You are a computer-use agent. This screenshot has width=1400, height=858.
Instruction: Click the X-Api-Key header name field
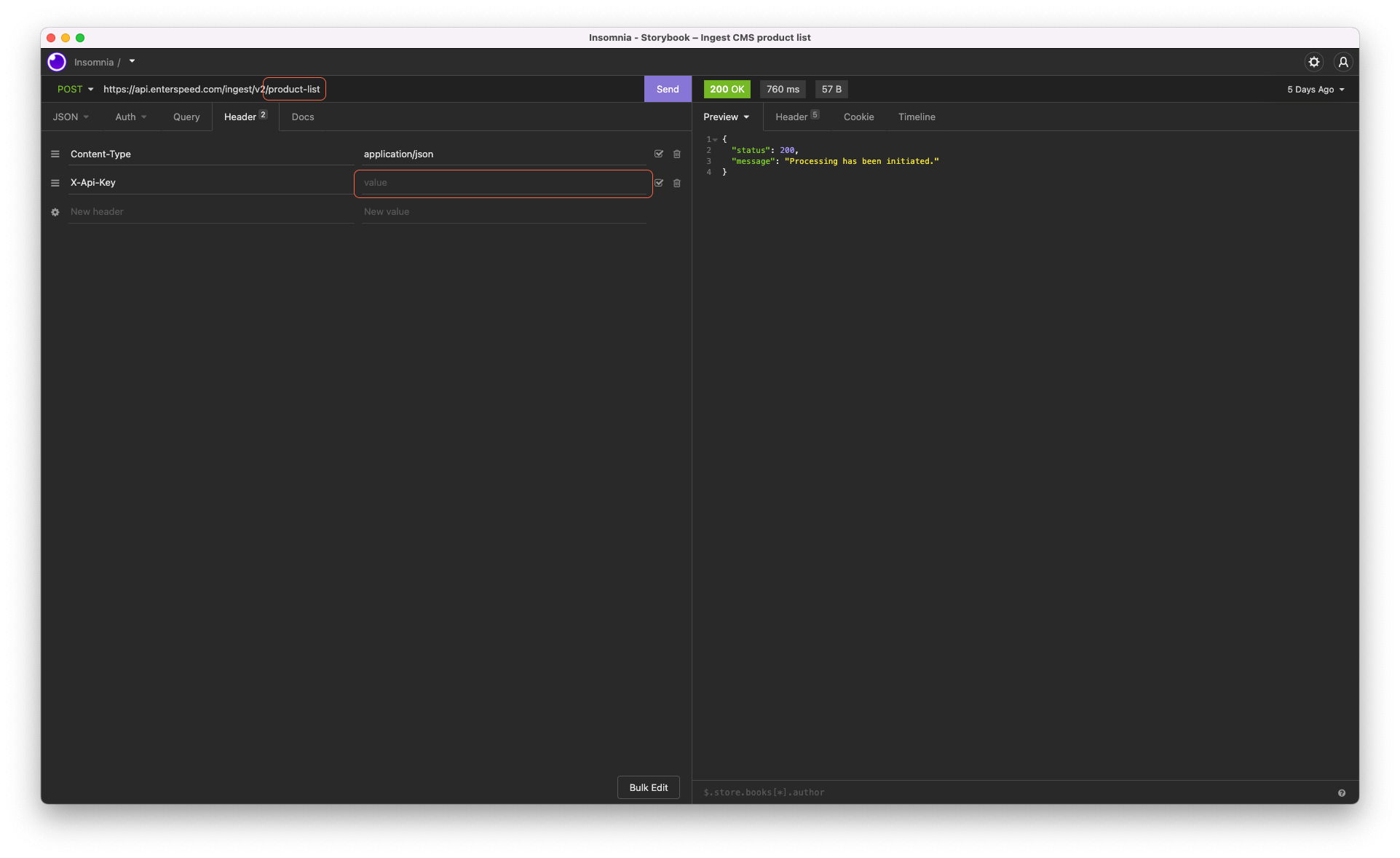211,183
